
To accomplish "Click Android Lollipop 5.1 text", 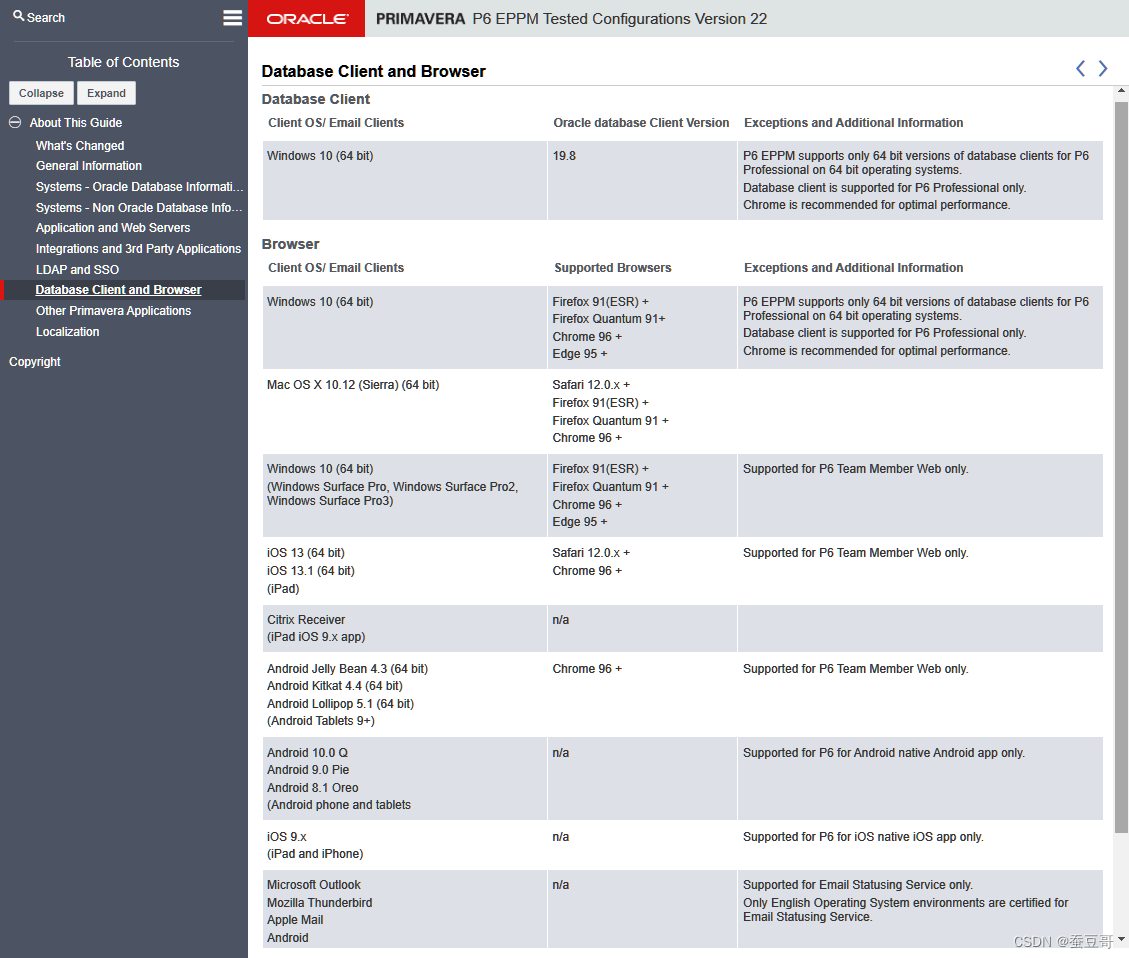I will (x=341, y=704).
